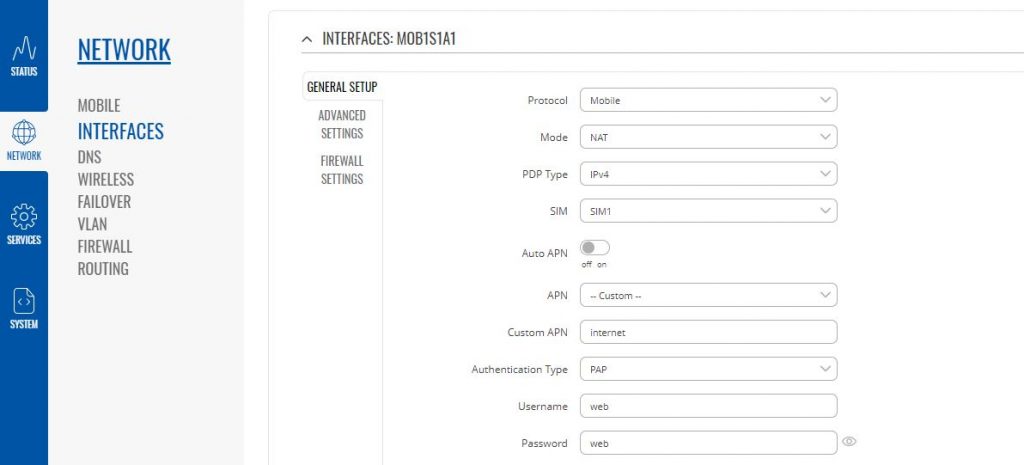The image size is (1024, 465).
Task: Open the APN dropdown showing Custom
Action: point(708,295)
